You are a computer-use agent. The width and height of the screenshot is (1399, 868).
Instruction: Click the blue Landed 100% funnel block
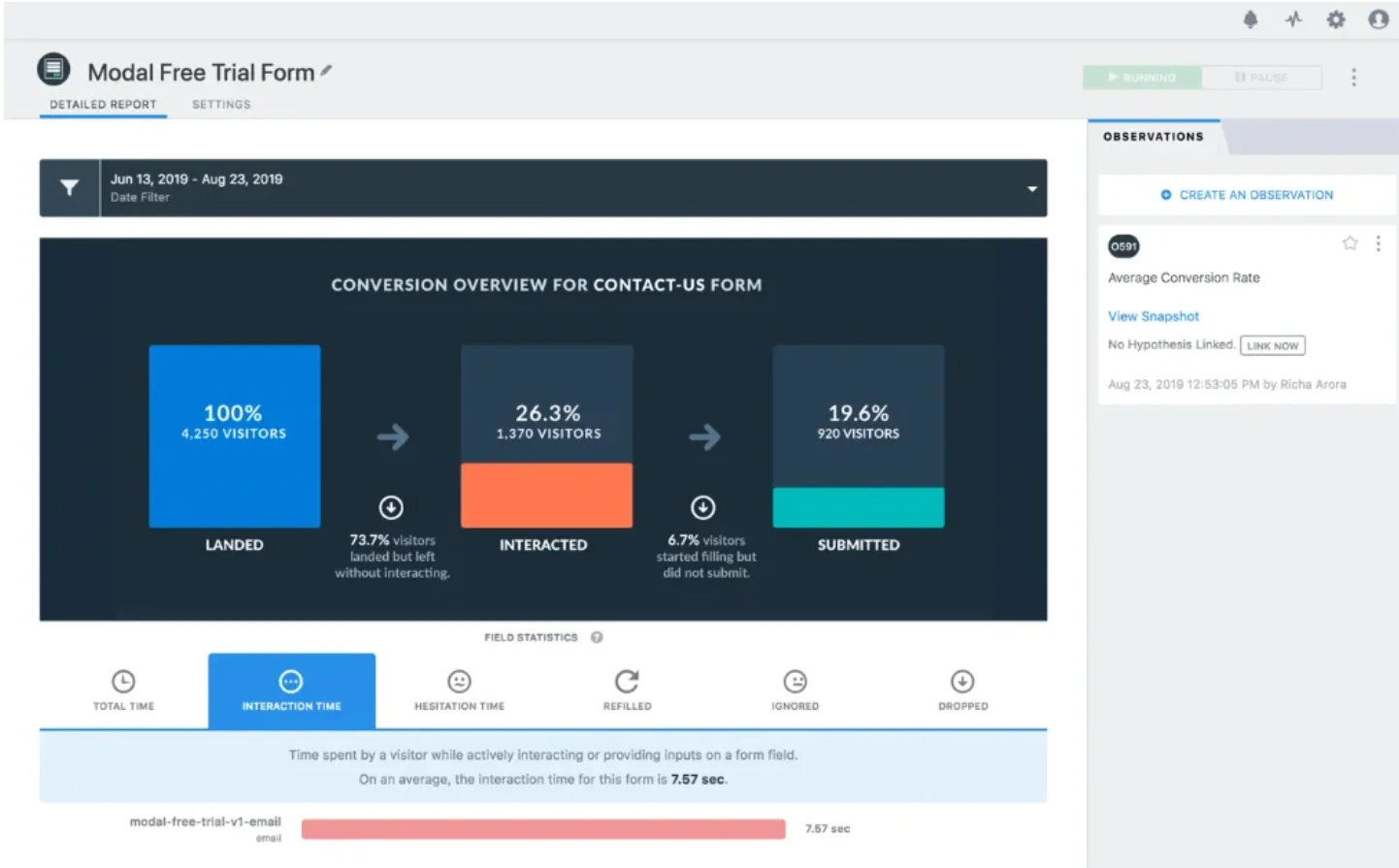coord(234,436)
